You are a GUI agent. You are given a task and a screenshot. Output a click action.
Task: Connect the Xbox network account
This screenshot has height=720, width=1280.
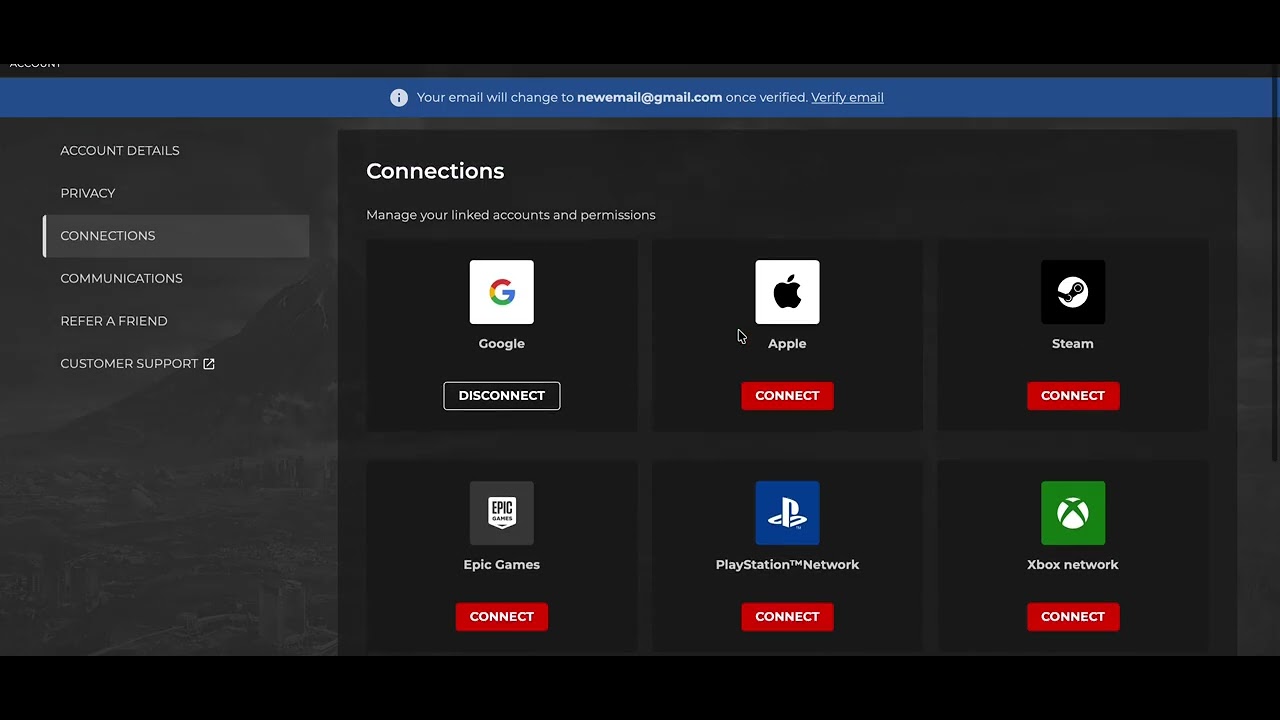click(1073, 616)
